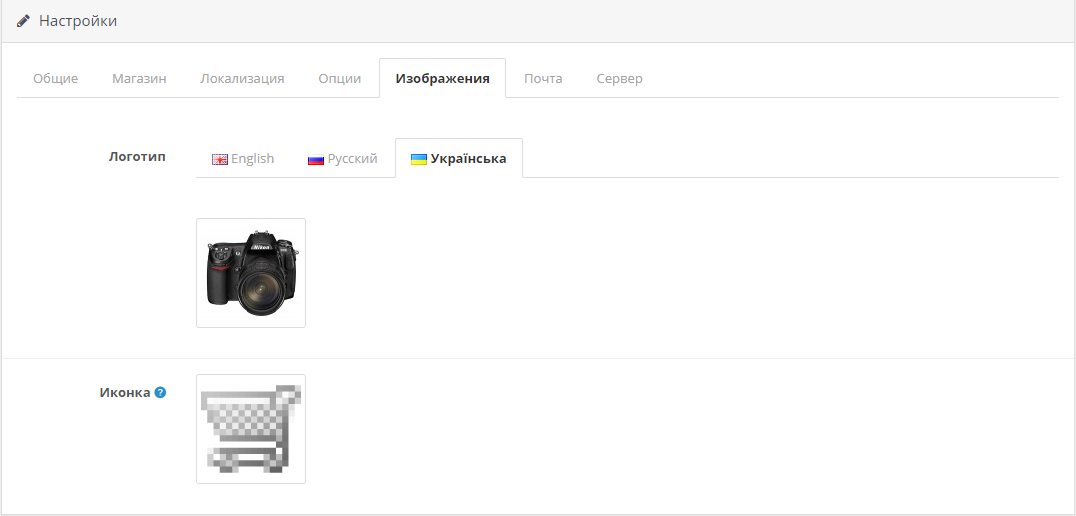This screenshot has width=1076, height=516.
Task: Click the Иконка field label
Action: click(x=125, y=393)
